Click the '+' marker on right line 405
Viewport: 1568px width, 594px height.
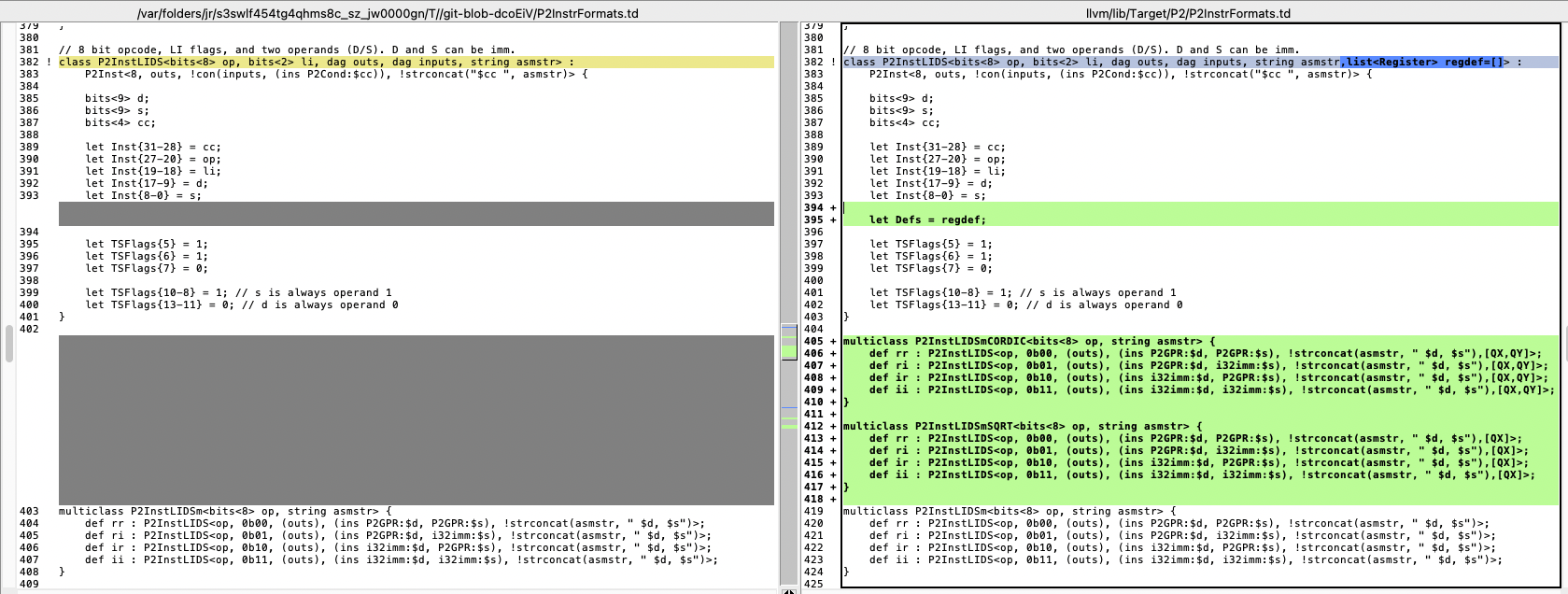(x=833, y=342)
